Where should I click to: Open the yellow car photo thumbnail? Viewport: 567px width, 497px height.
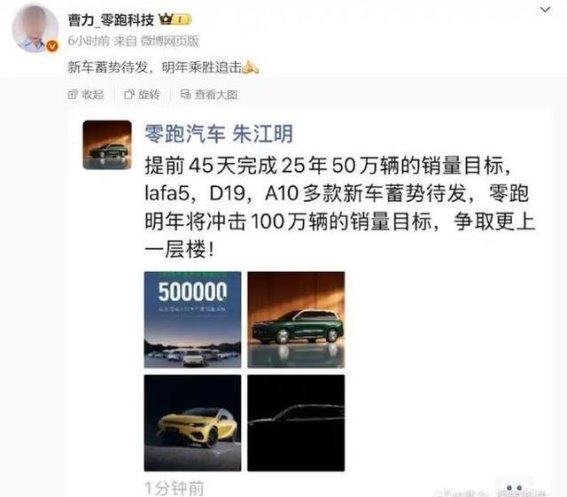tap(192, 423)
